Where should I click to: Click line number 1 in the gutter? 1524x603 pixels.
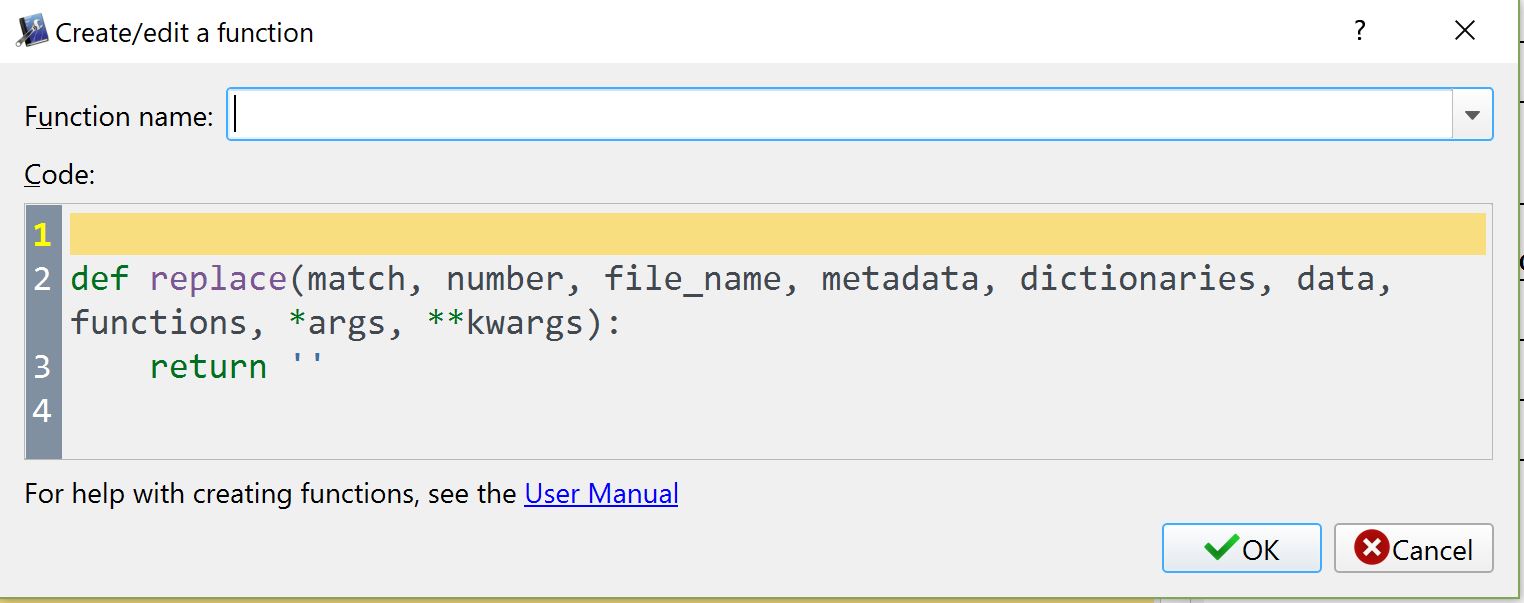[42, 234]
